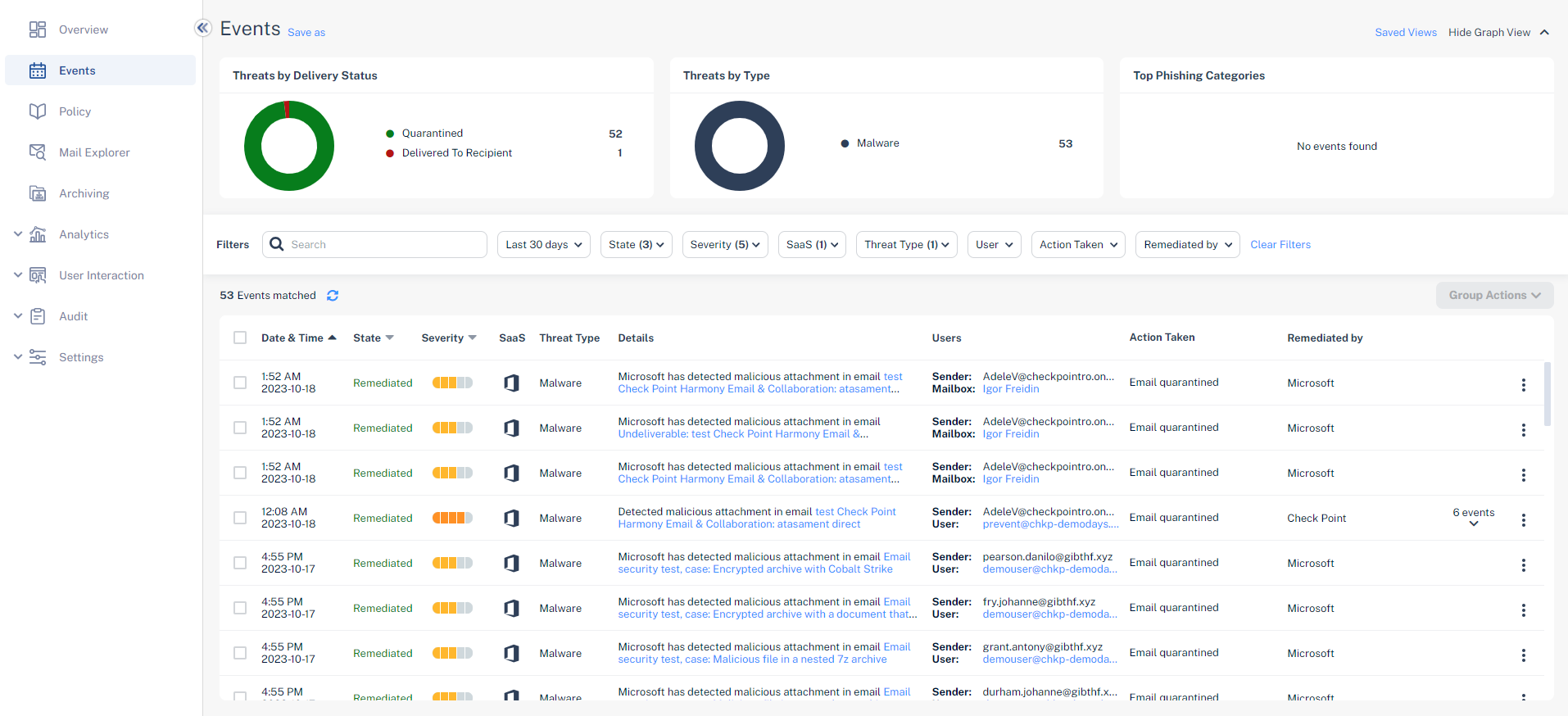The height and width of the screenshot is (716, 1568).
Task: Click Office icon in 12:08 AM row
Action: 512,518
